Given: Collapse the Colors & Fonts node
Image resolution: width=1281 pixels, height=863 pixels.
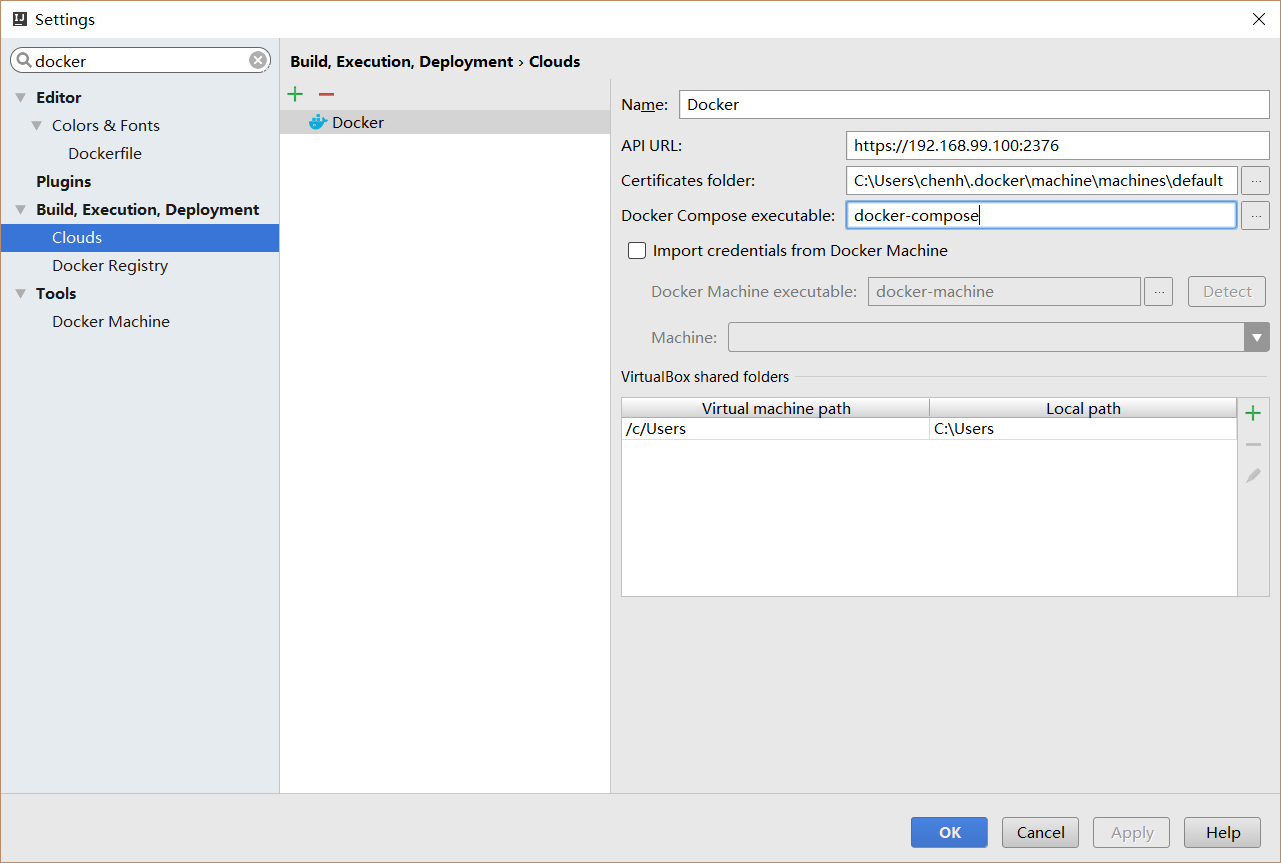Looking at the screenshot, I should (x=37, y=126).
